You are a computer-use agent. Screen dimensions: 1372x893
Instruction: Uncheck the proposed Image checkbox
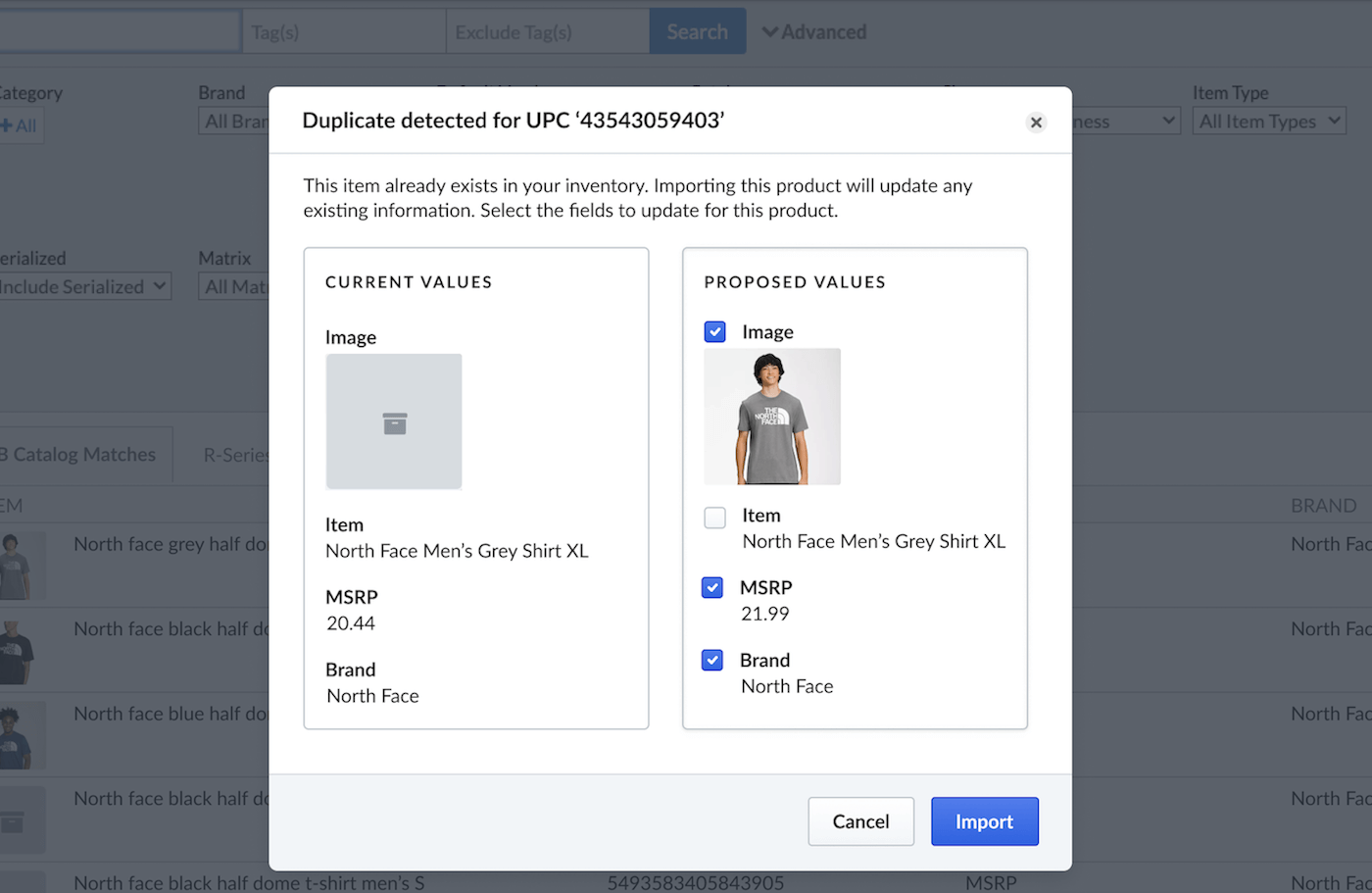coord(715,331)
